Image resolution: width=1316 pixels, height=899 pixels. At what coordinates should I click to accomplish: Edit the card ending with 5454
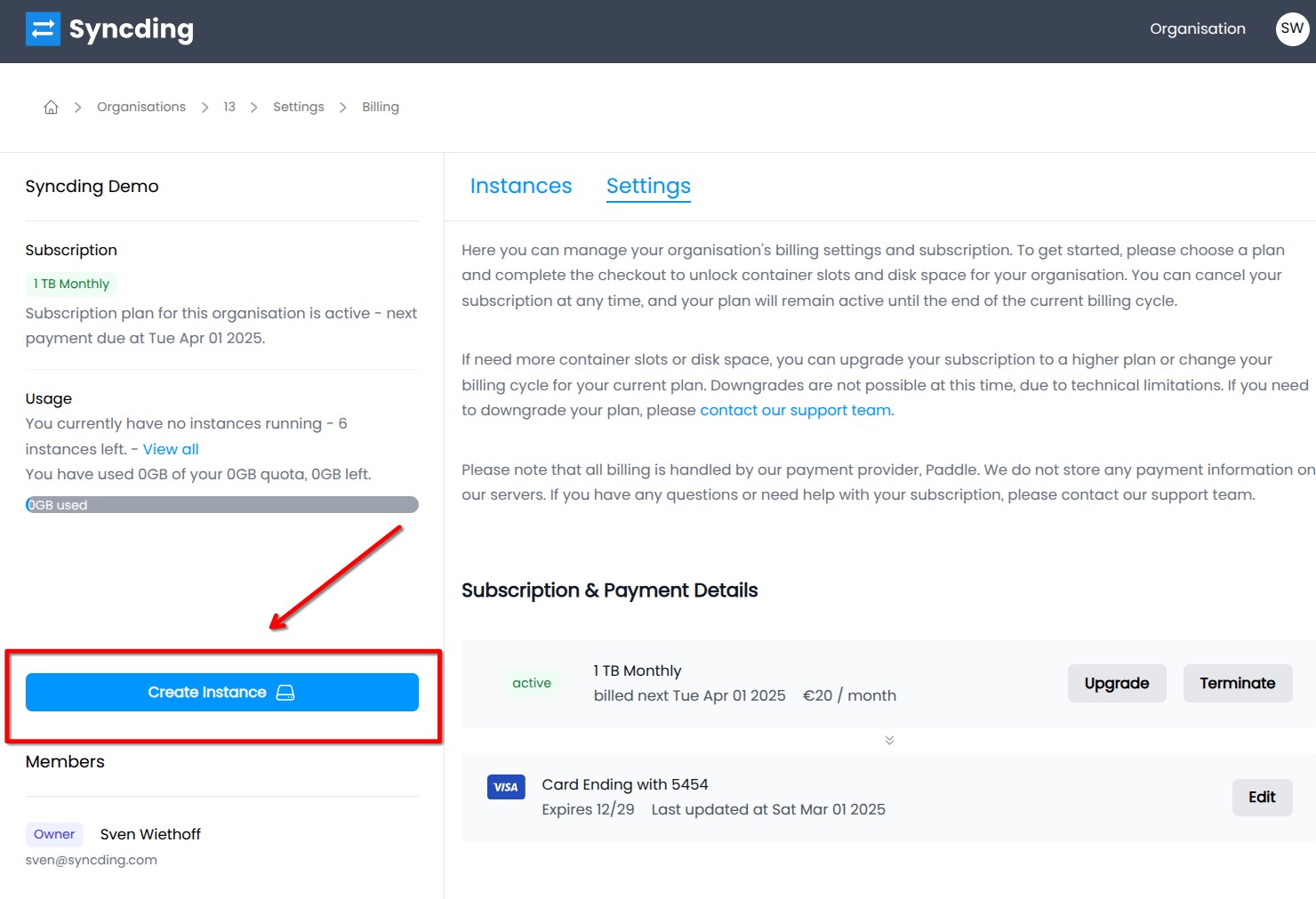point(1261,797)
